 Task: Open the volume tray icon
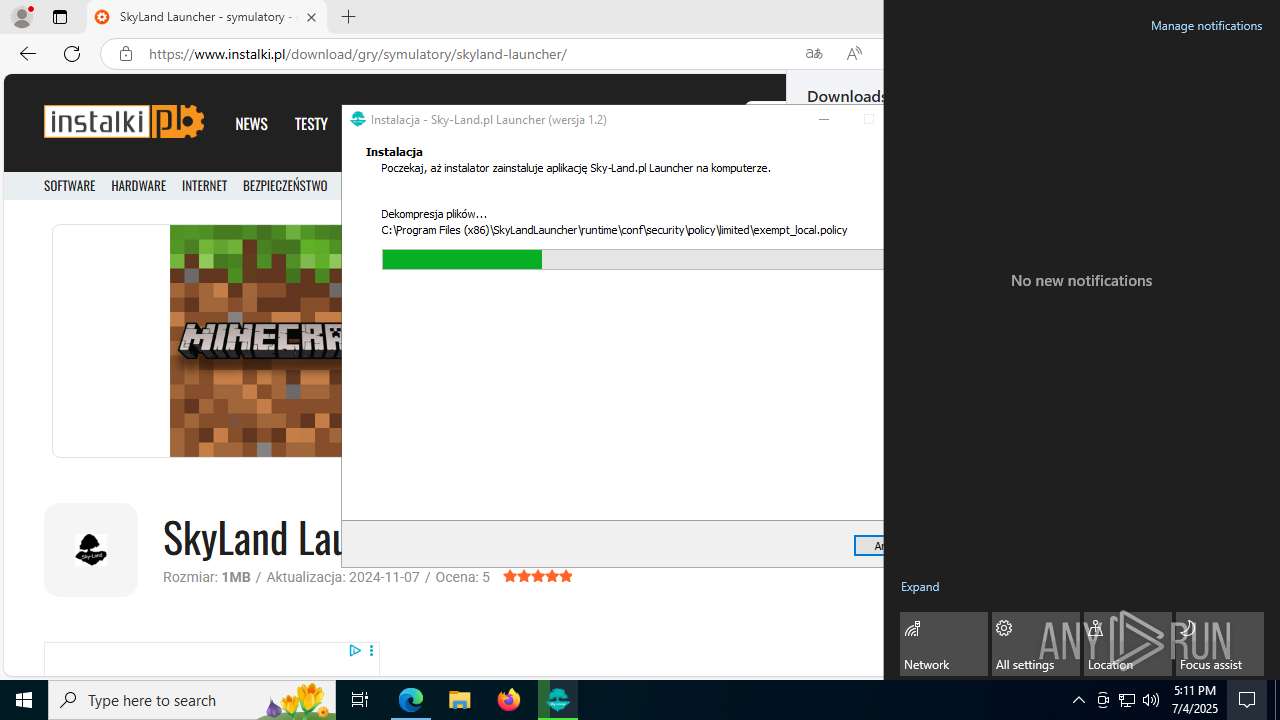pyautogui.click(x=1151, y=700)
